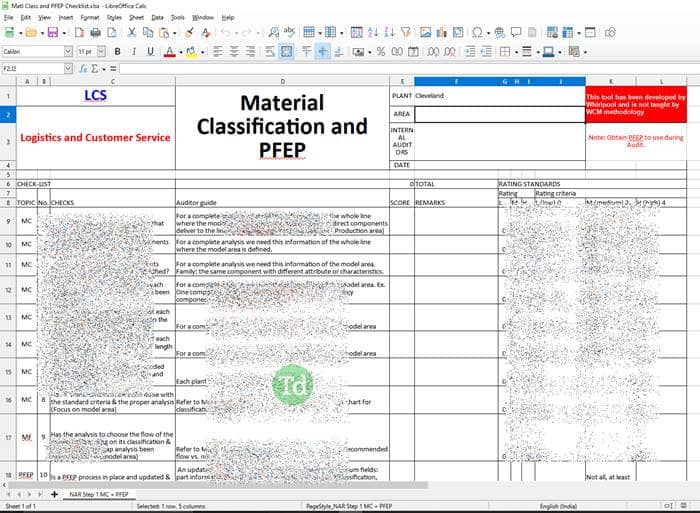Select the empty AREA value cell

(x=500, y=114)
